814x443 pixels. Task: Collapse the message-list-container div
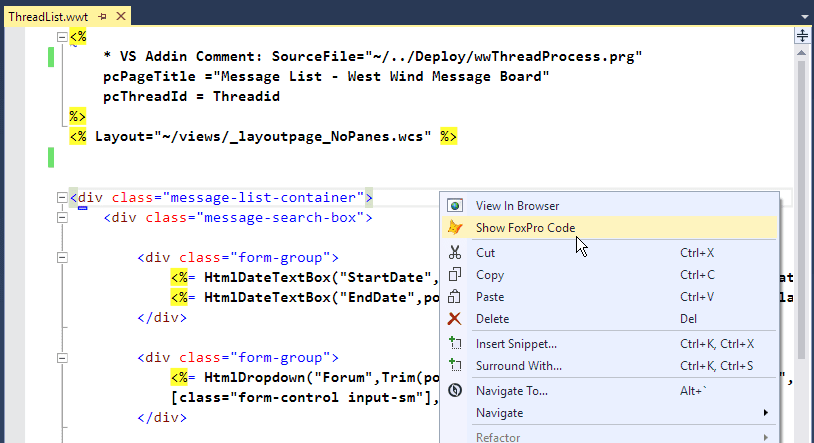pos(62,198)
